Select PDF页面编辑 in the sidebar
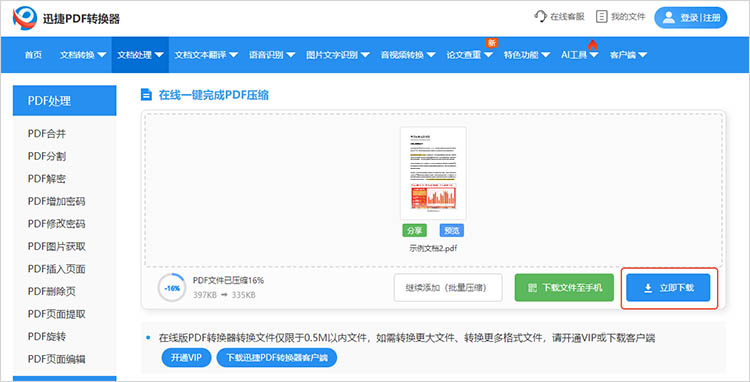 tap(56, 359)
